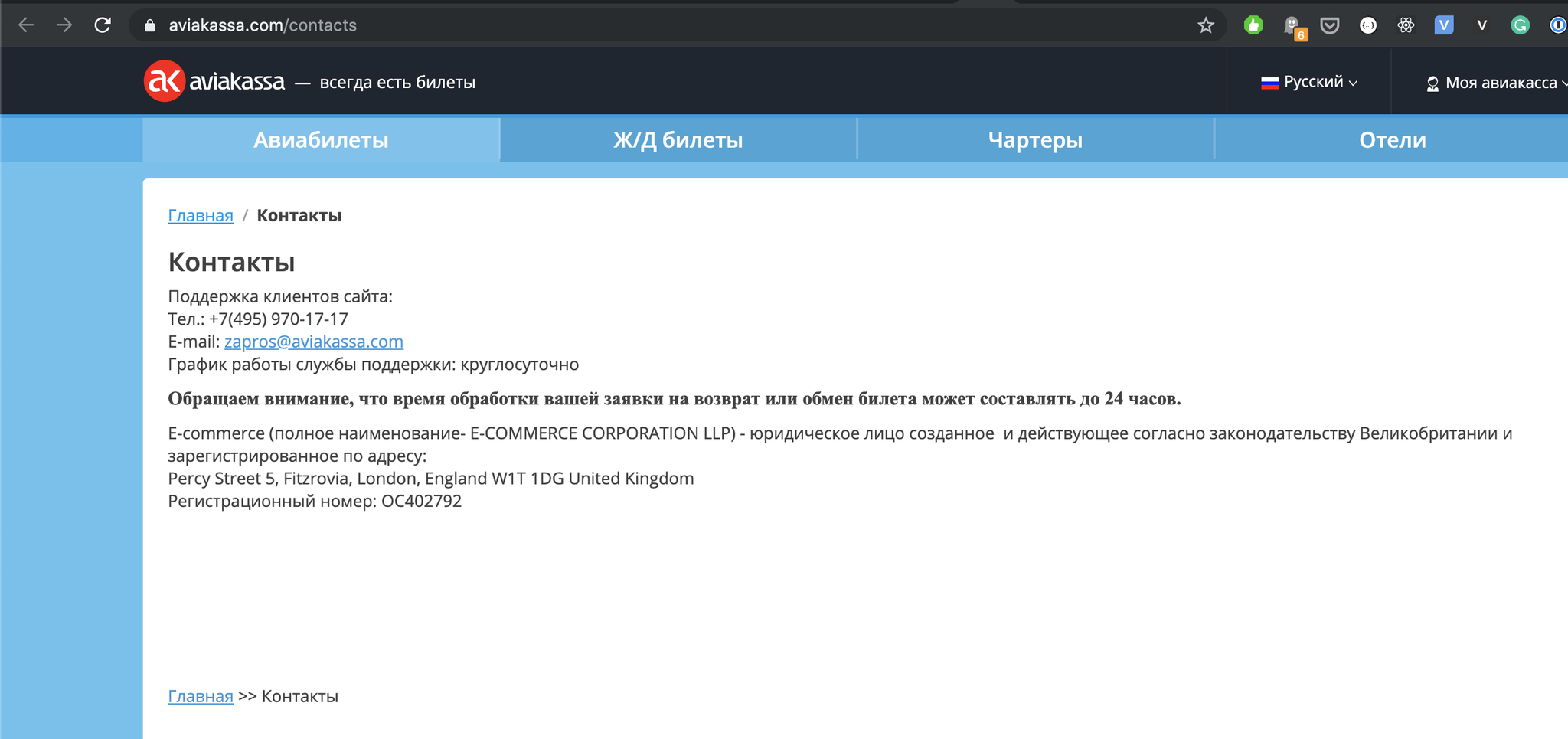Switch to the Авиабилеты tab

click(x=322, y=139)
